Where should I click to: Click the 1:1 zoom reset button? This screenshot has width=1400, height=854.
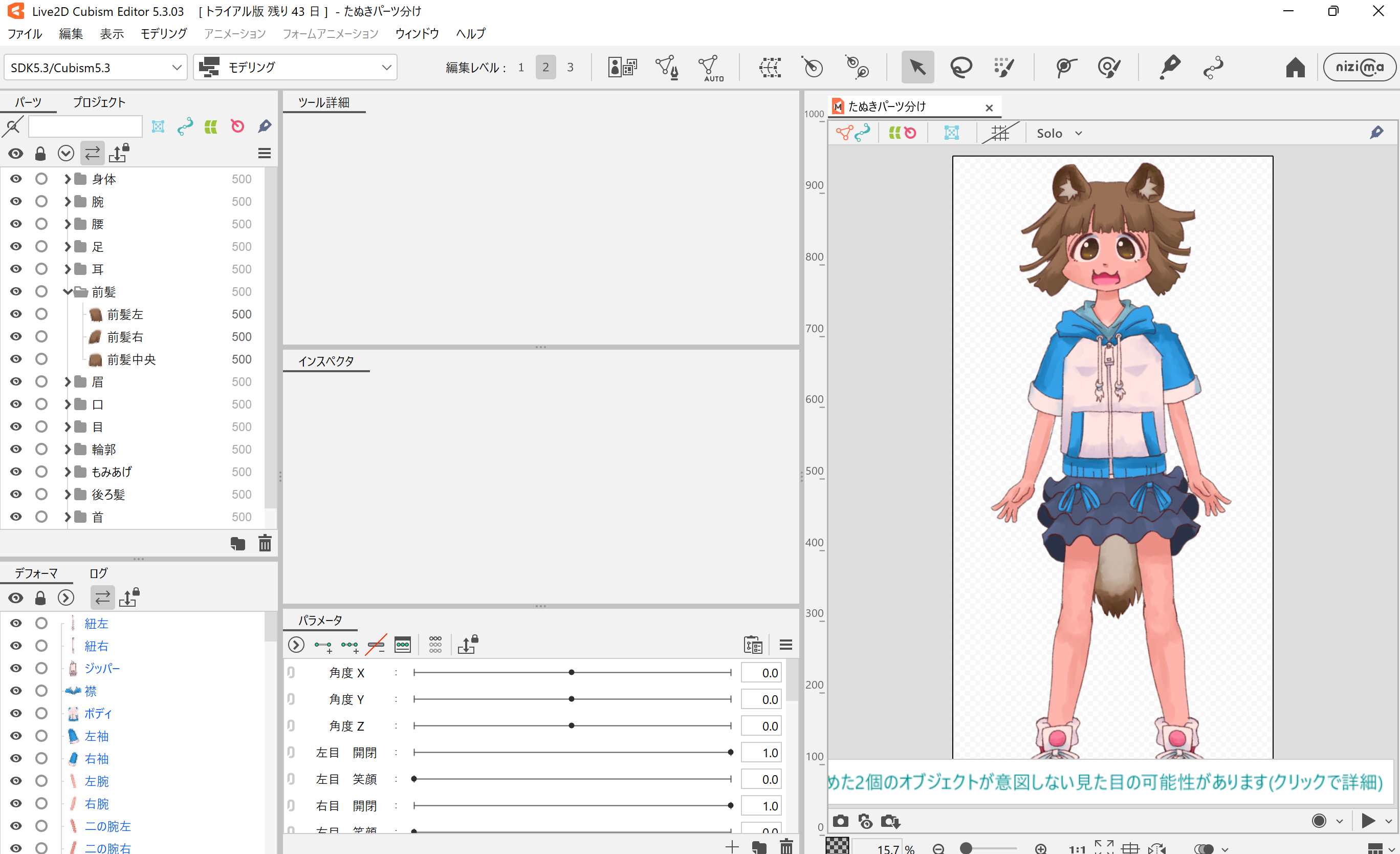coord(1077,848)
